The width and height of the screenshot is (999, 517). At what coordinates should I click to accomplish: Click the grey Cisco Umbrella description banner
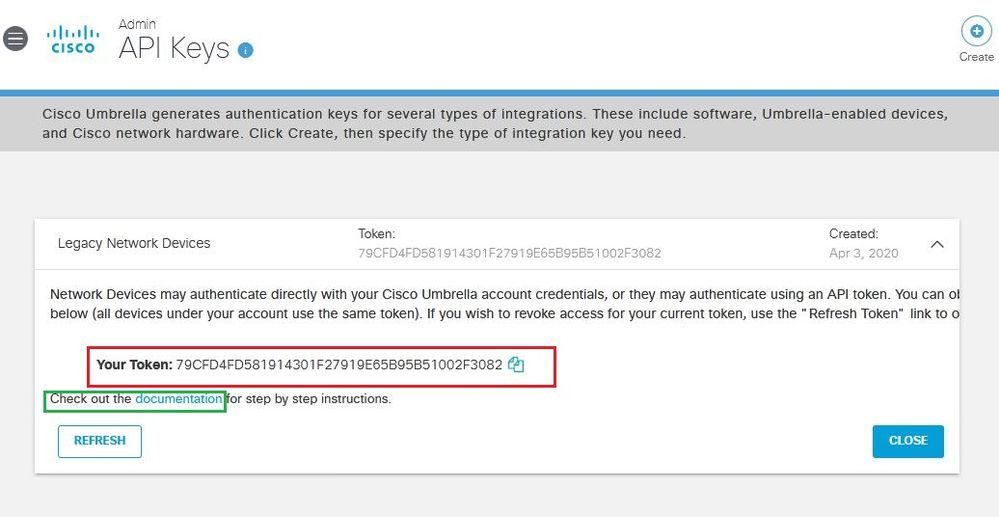tap(500, 124)
